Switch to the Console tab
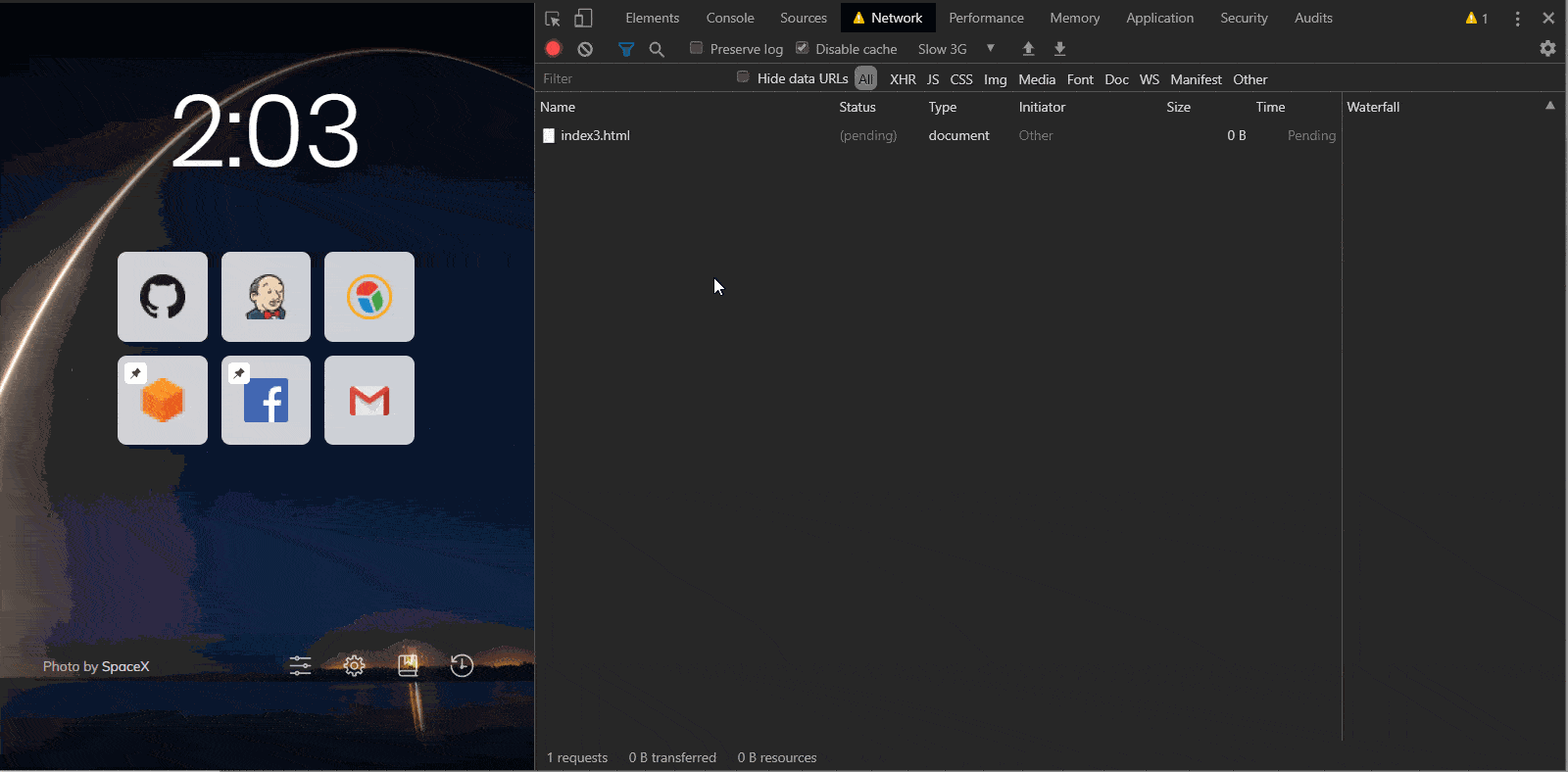Viewport: 1568px width, 772px height. click(730, 18)
